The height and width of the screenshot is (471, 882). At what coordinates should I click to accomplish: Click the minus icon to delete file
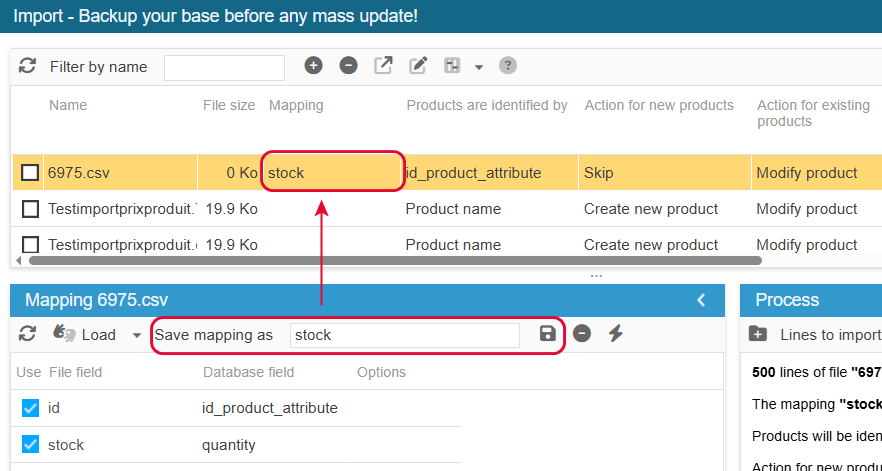click(348, 66)
